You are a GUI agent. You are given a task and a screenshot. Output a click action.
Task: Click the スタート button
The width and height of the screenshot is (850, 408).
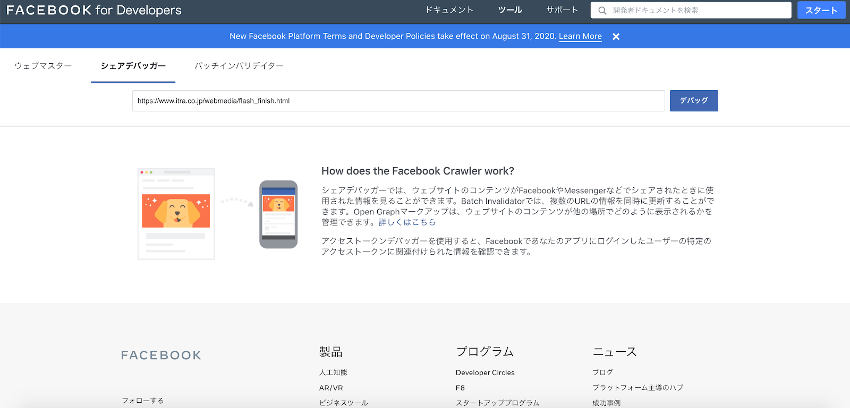(821, 10)
